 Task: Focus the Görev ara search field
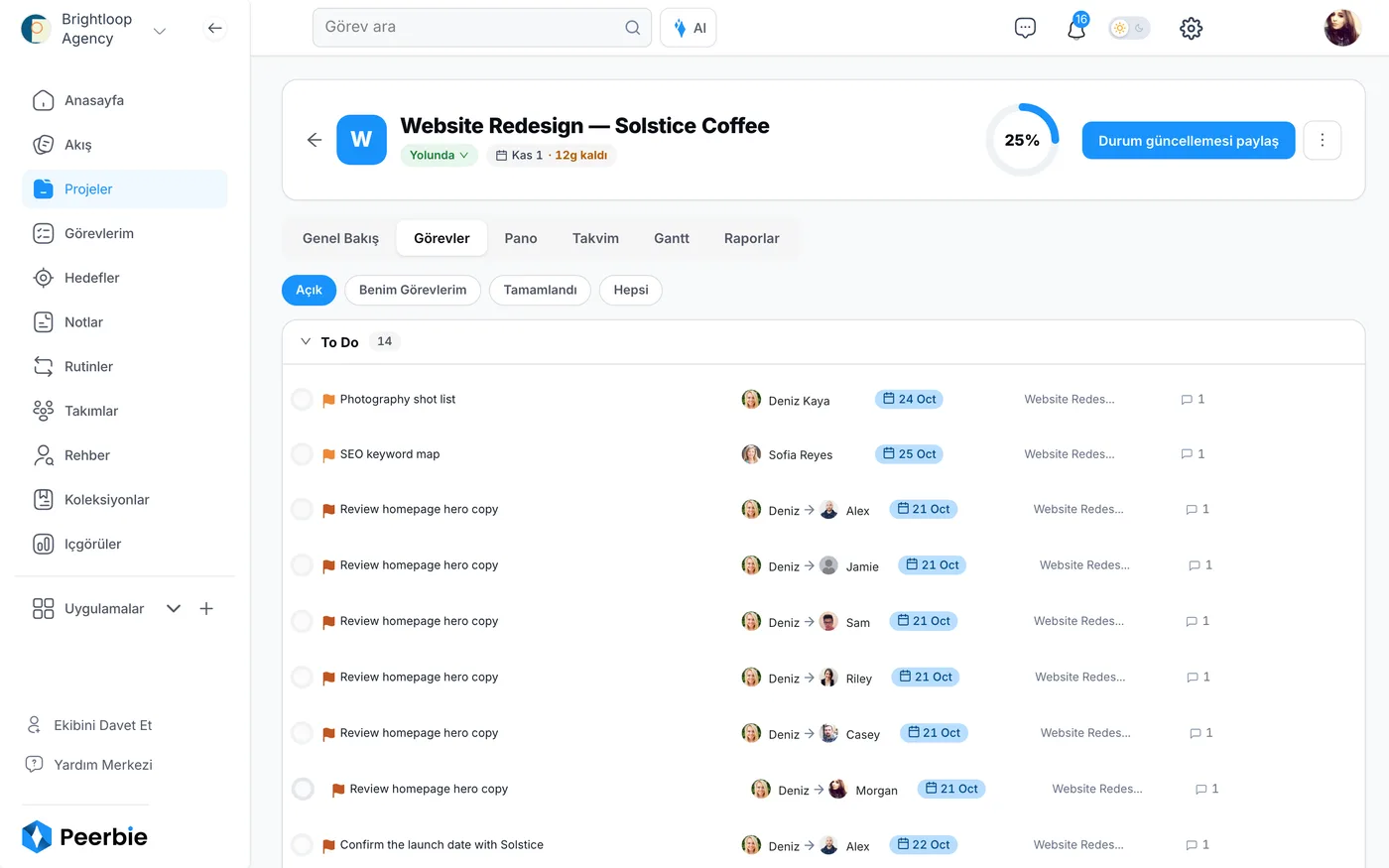coord(482,28)
